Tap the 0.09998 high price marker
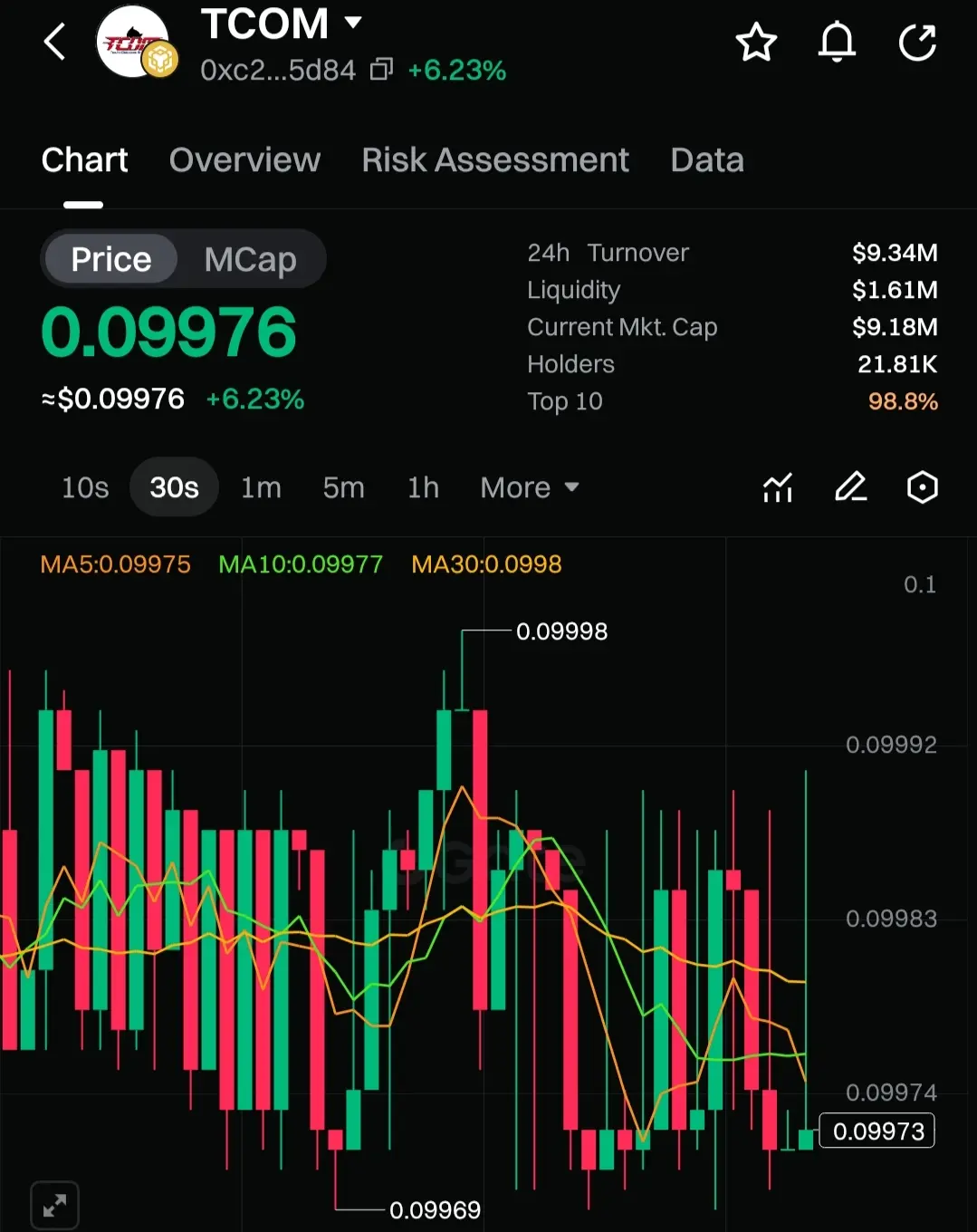Image resolution: width=977 pixels, height=1232 pixels. point(561,631)
